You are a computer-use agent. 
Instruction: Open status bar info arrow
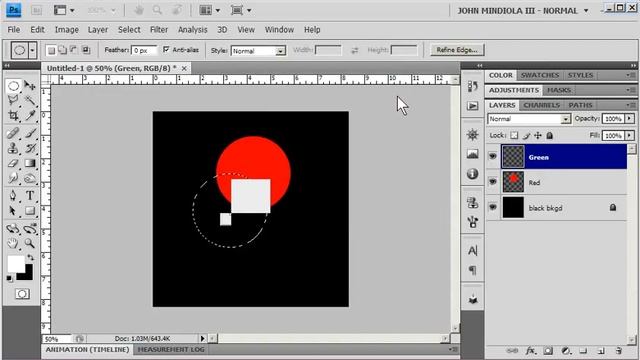pos(202,338)
